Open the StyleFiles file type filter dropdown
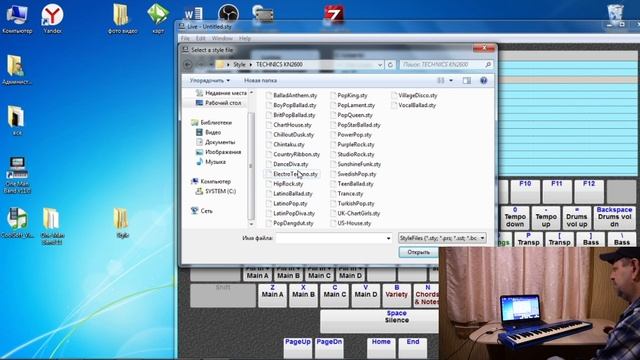640x360 pixels. pos(442,238)
